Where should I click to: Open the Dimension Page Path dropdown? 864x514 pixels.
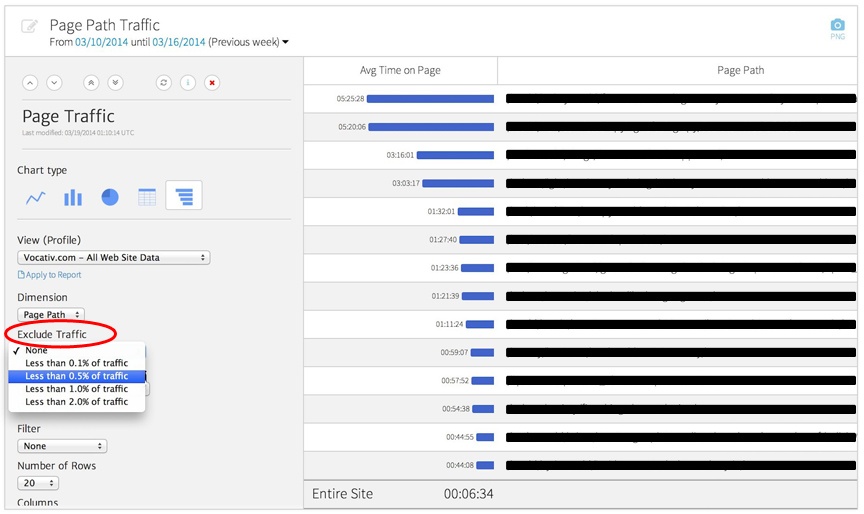tap(50, 314)
